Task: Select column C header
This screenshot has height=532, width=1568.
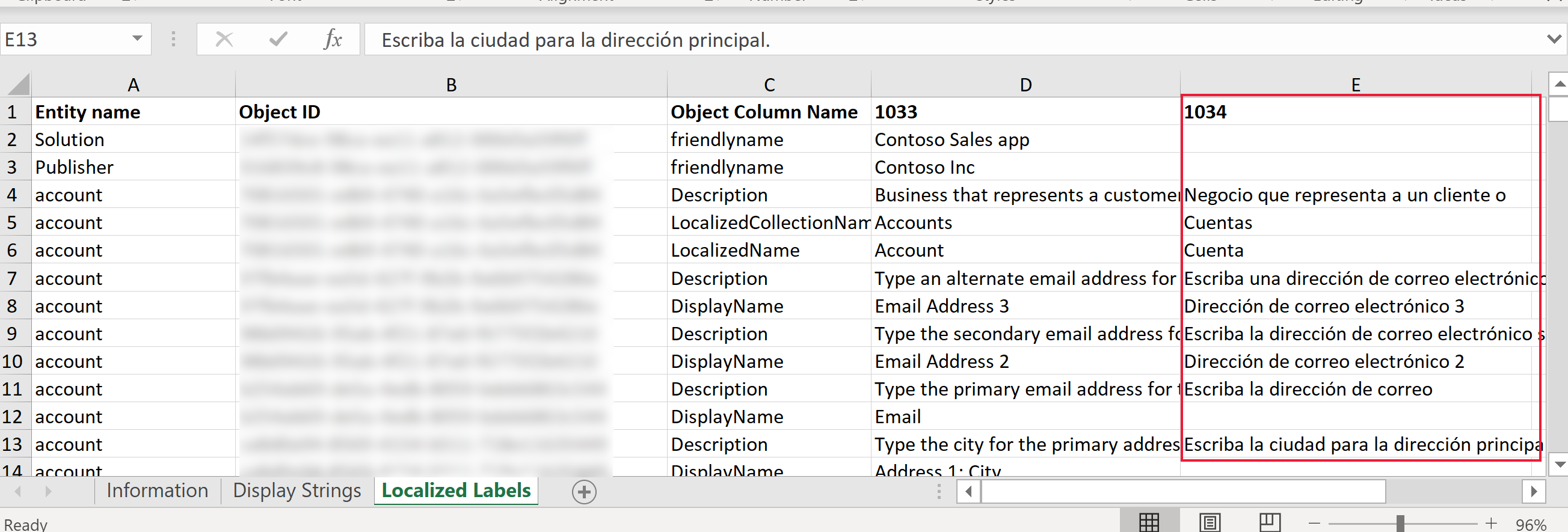Action: pyautogui.click(x=769, y=85)
